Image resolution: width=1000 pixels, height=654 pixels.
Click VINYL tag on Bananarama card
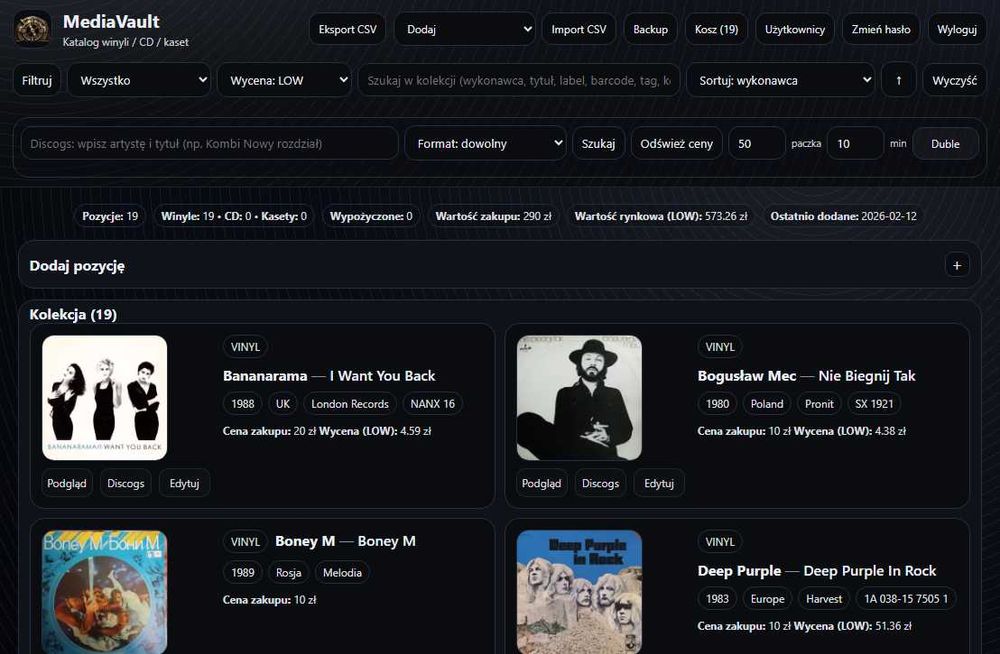point(246,346)
